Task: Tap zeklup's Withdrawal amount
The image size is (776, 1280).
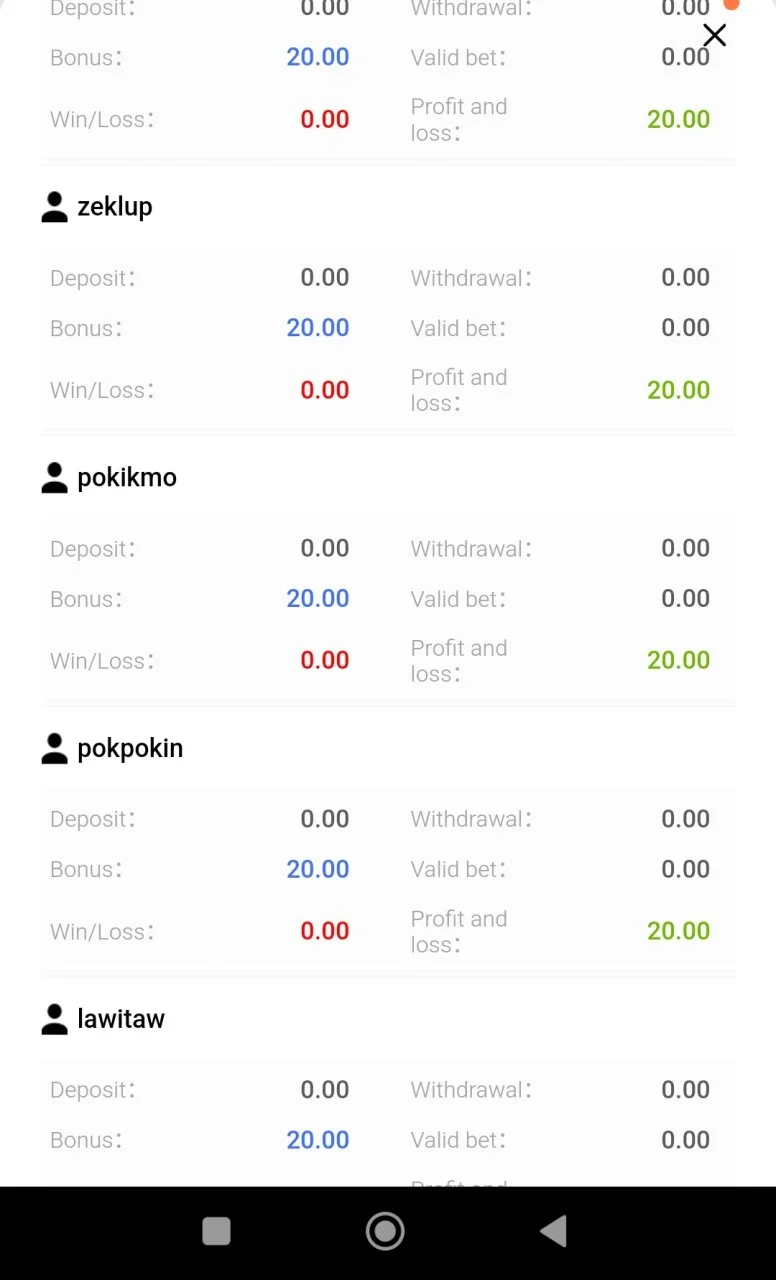Action: [x=685, y=278]
